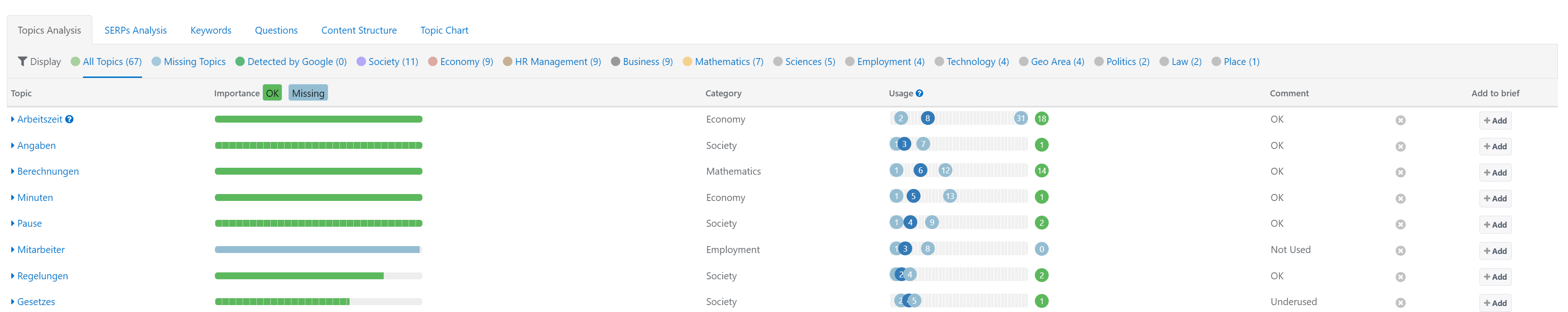Click the Display filter funnel icon
This screenshot has height=312, width=1568.
(23, 61)
